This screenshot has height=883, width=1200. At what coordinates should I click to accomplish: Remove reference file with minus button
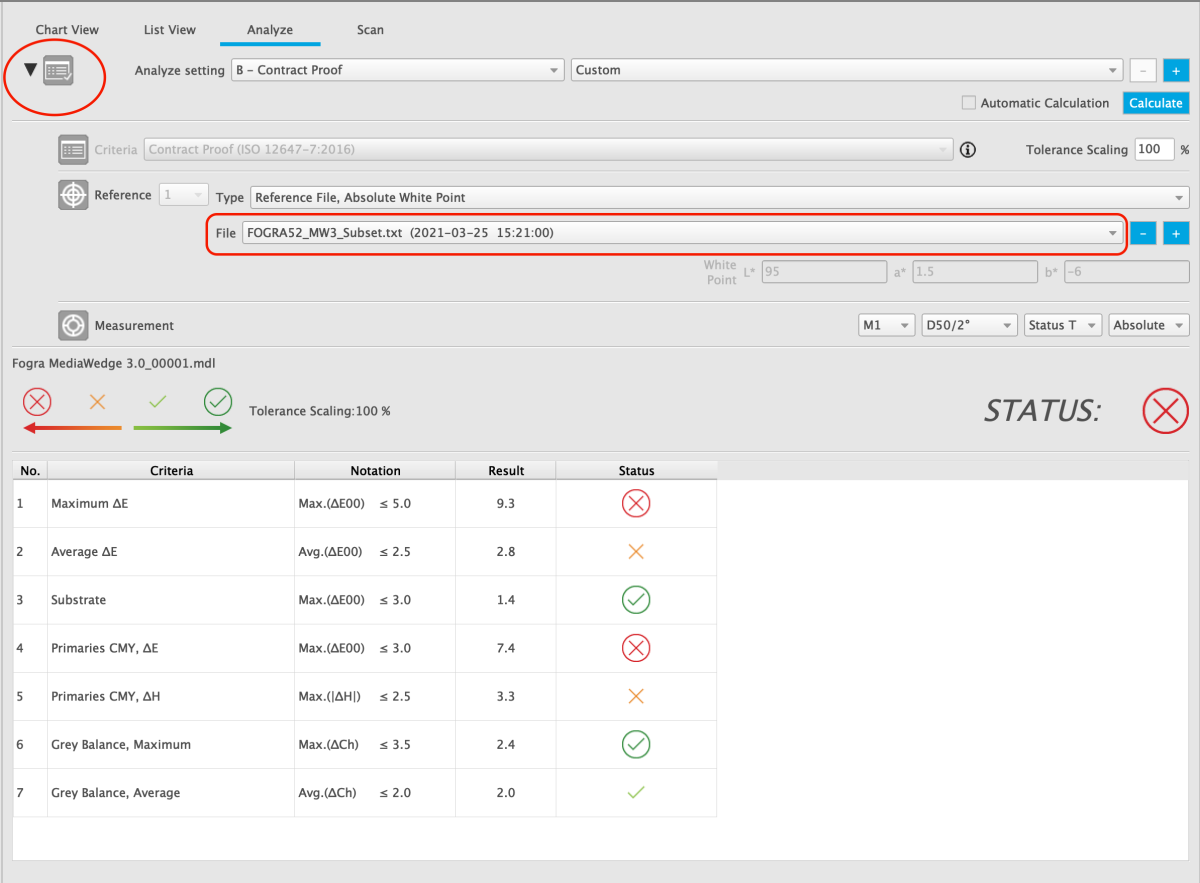pyautogui.click(x=1144, y=233)
